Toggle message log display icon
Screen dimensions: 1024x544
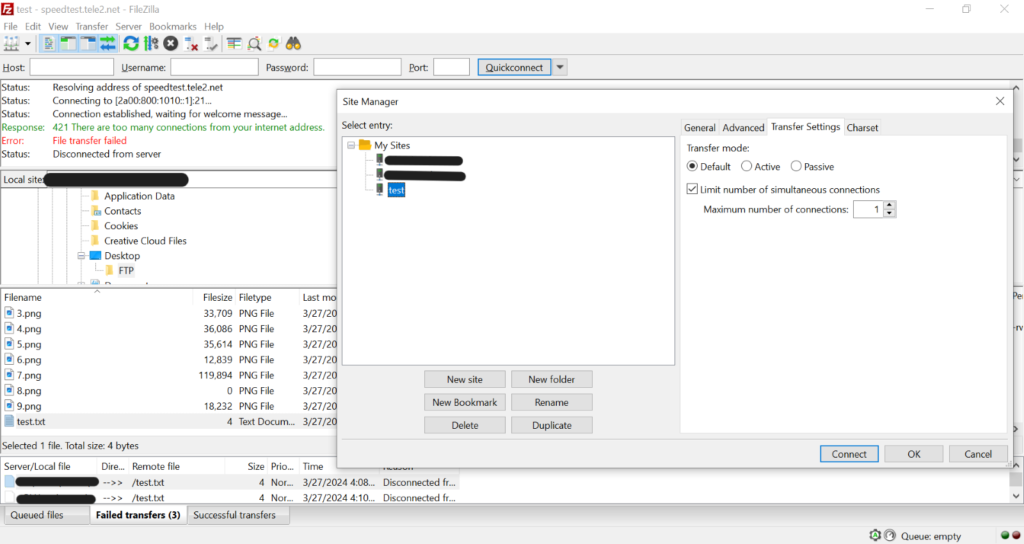48,44
